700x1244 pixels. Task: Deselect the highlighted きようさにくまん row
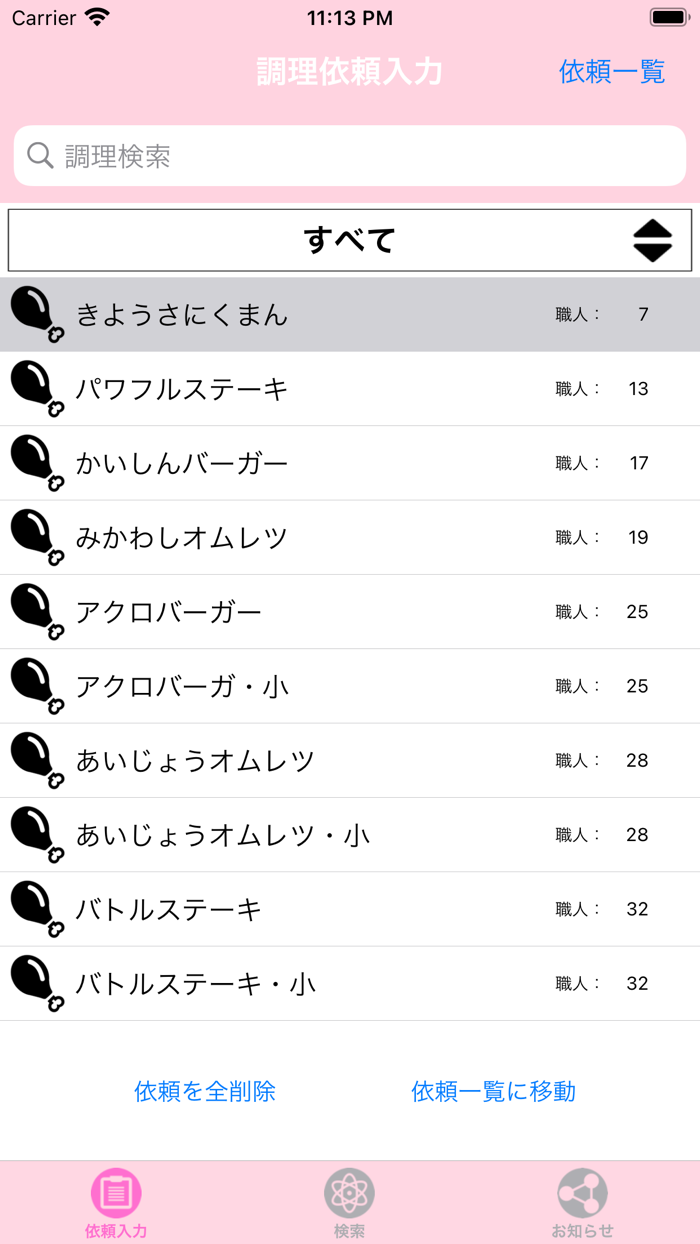[x=350, y=315]
